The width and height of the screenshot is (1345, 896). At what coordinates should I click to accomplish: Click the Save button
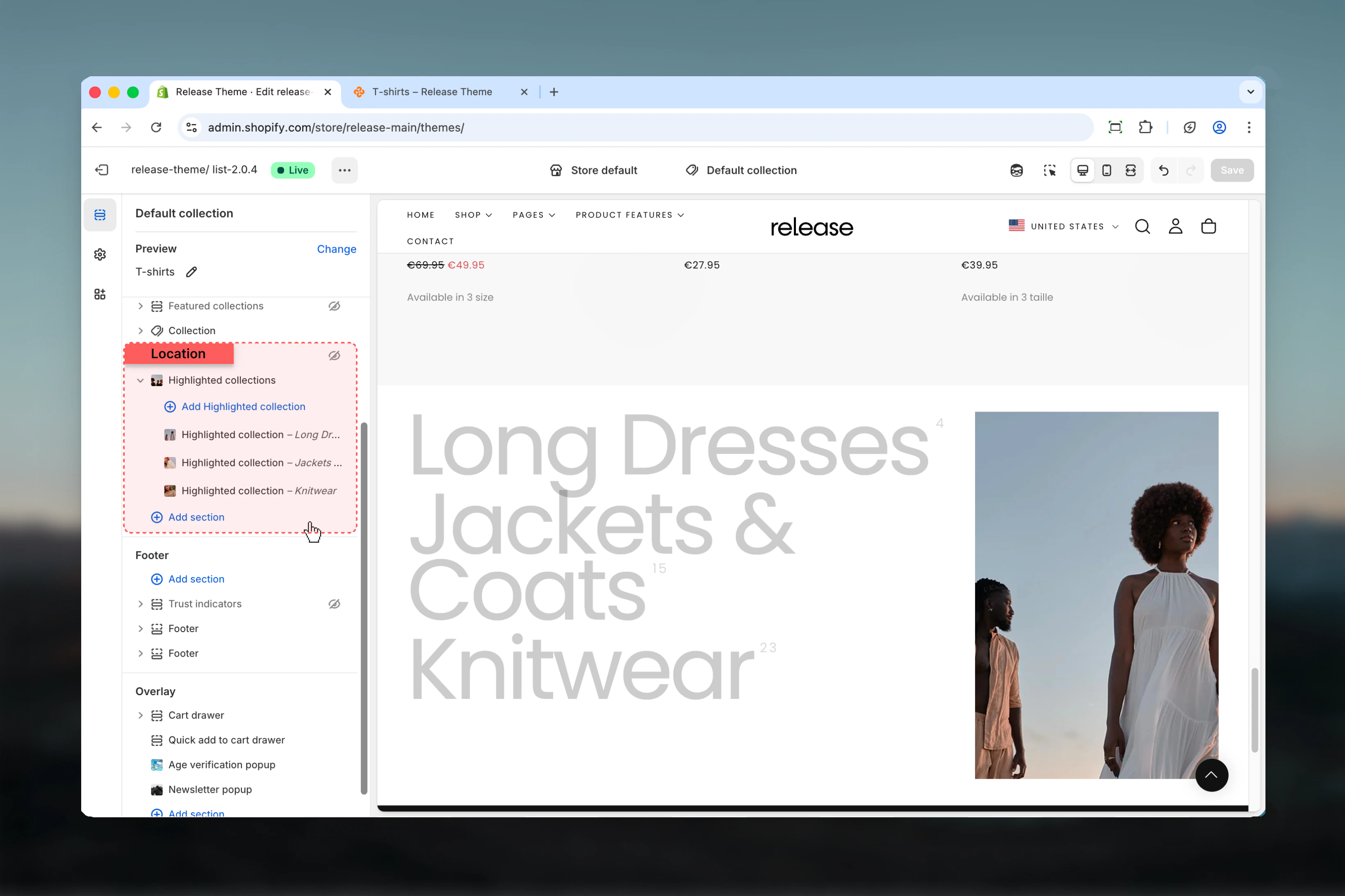(1232, 170)
